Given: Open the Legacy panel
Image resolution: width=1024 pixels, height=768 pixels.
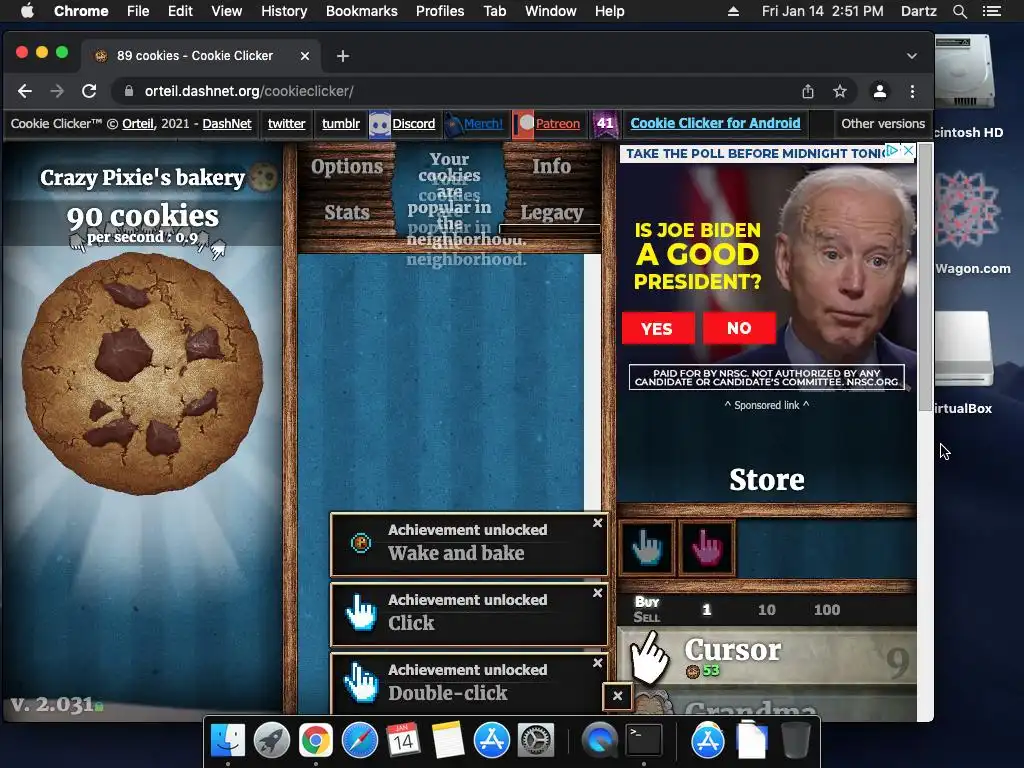Looking at the screenshot, I should pos(552,212).
